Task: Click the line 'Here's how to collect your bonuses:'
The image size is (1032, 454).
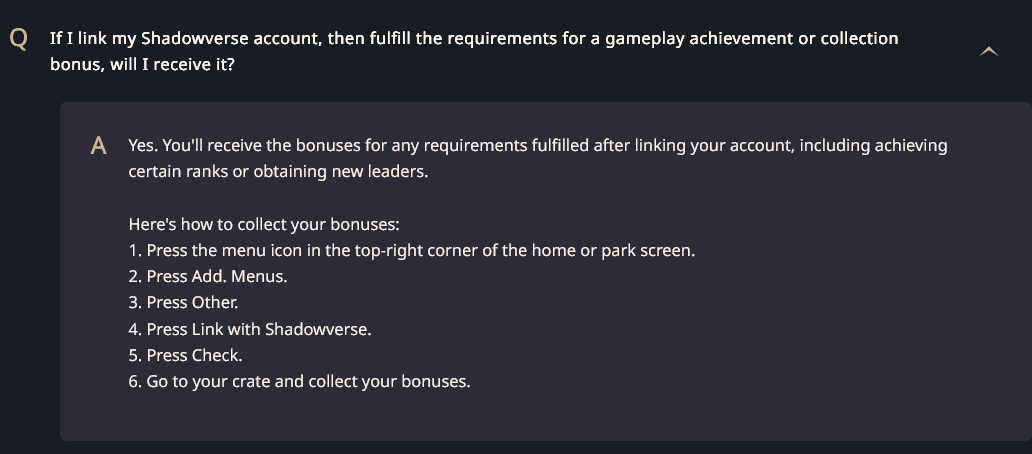Action: pyautogui.click(x=264, y=224)
